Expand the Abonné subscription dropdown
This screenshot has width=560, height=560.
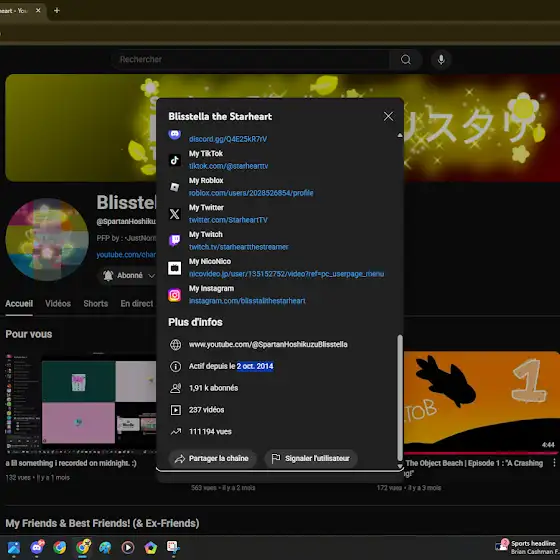(151, 276)
